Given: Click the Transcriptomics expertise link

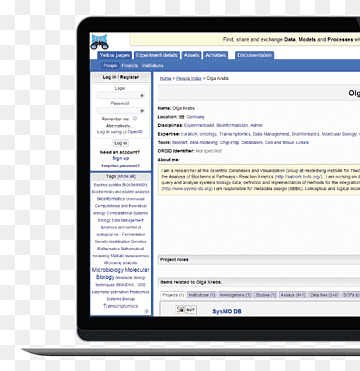Looking at the screenshot, I should pos(235,134).
